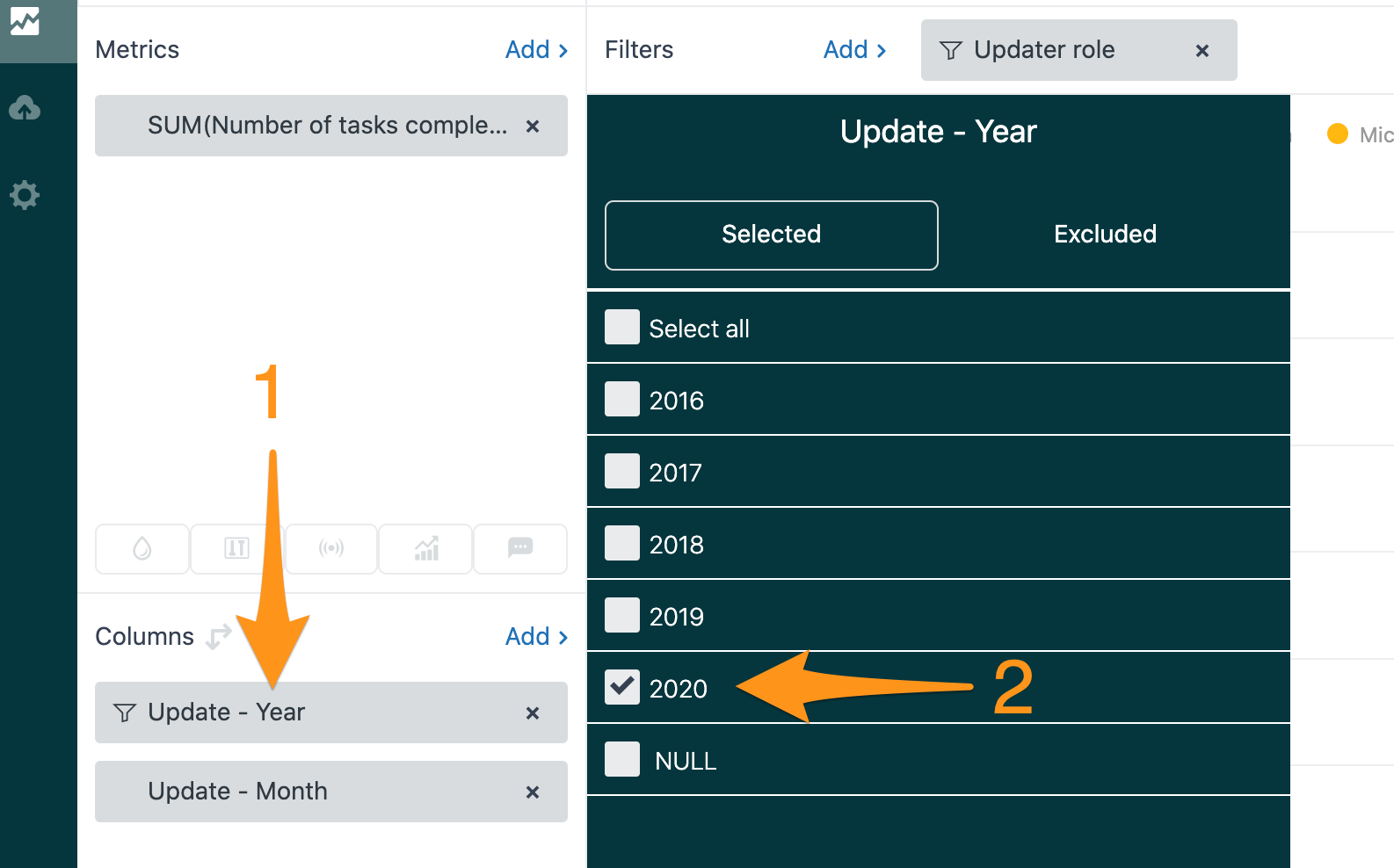Click the yellow legend color dot

[x=1338, y=134]
